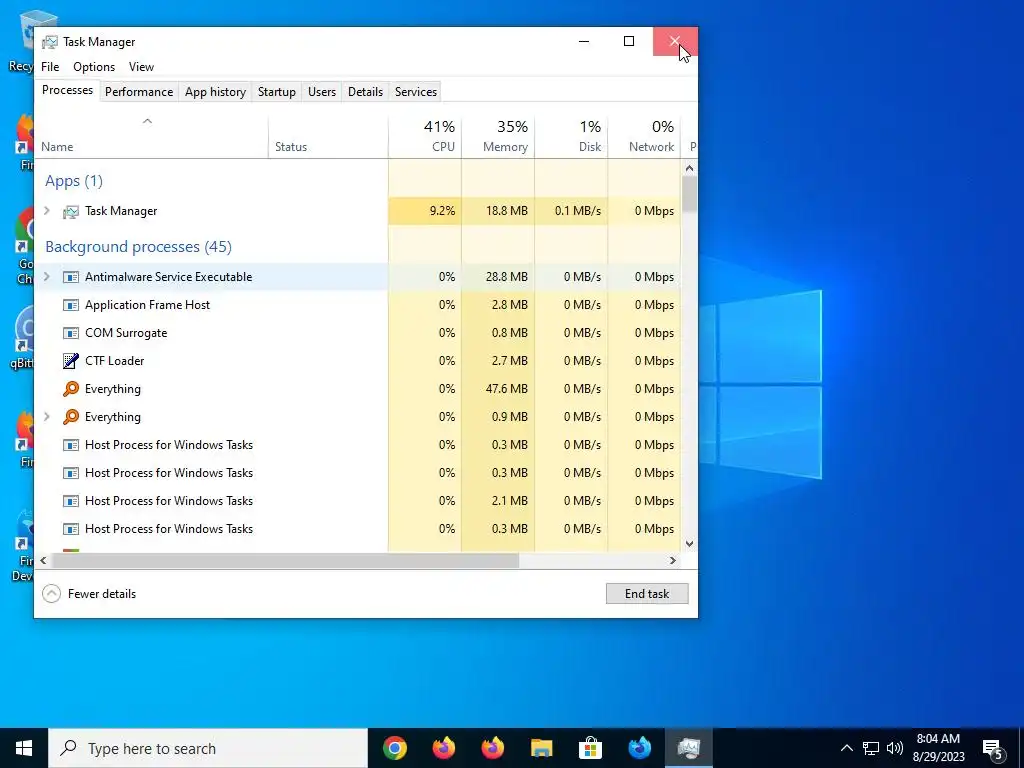
Task: Switch to the Startup tab
Action: (277, 92)
